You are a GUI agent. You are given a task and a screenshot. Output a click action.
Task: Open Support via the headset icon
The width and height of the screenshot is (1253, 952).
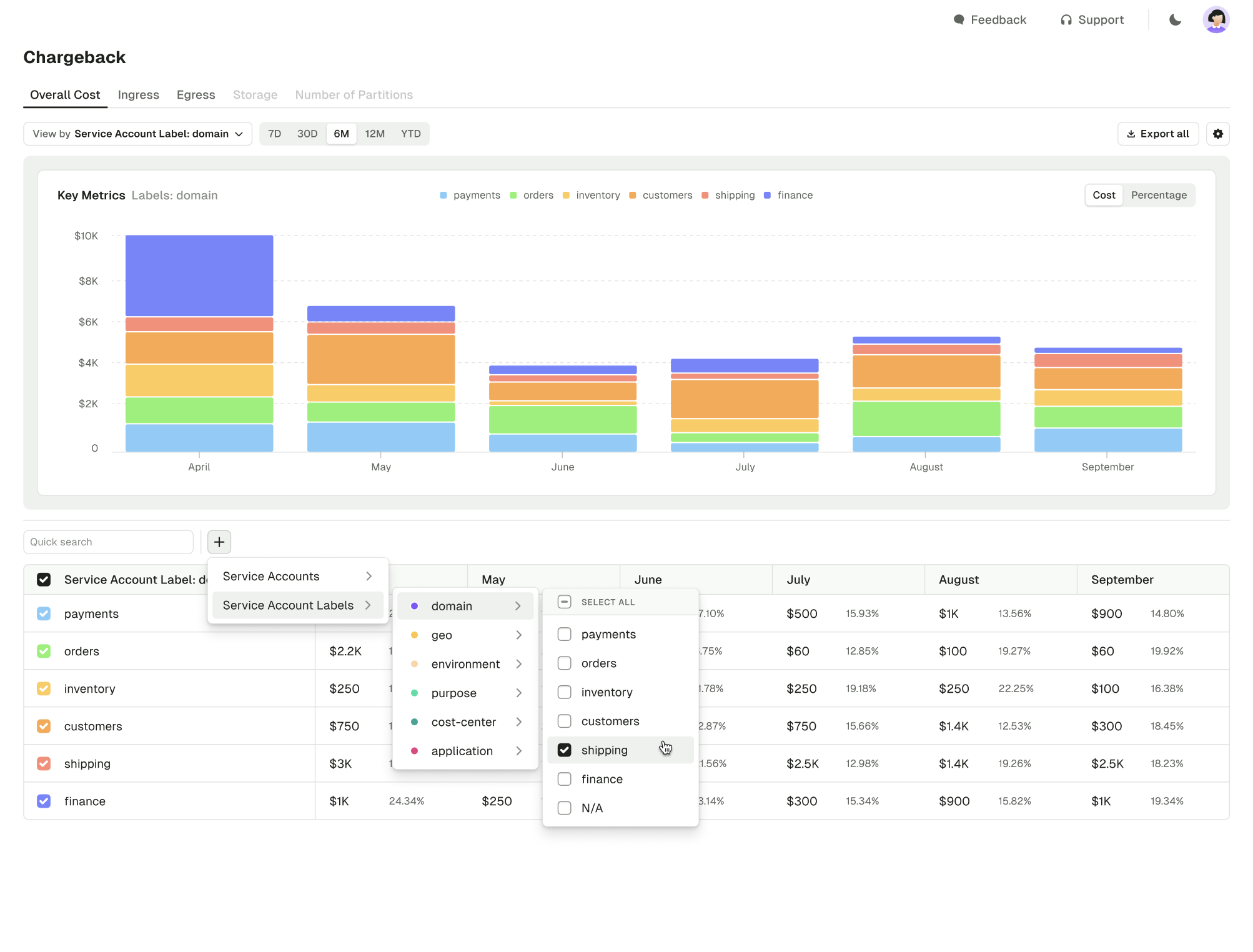point(1066,19)
